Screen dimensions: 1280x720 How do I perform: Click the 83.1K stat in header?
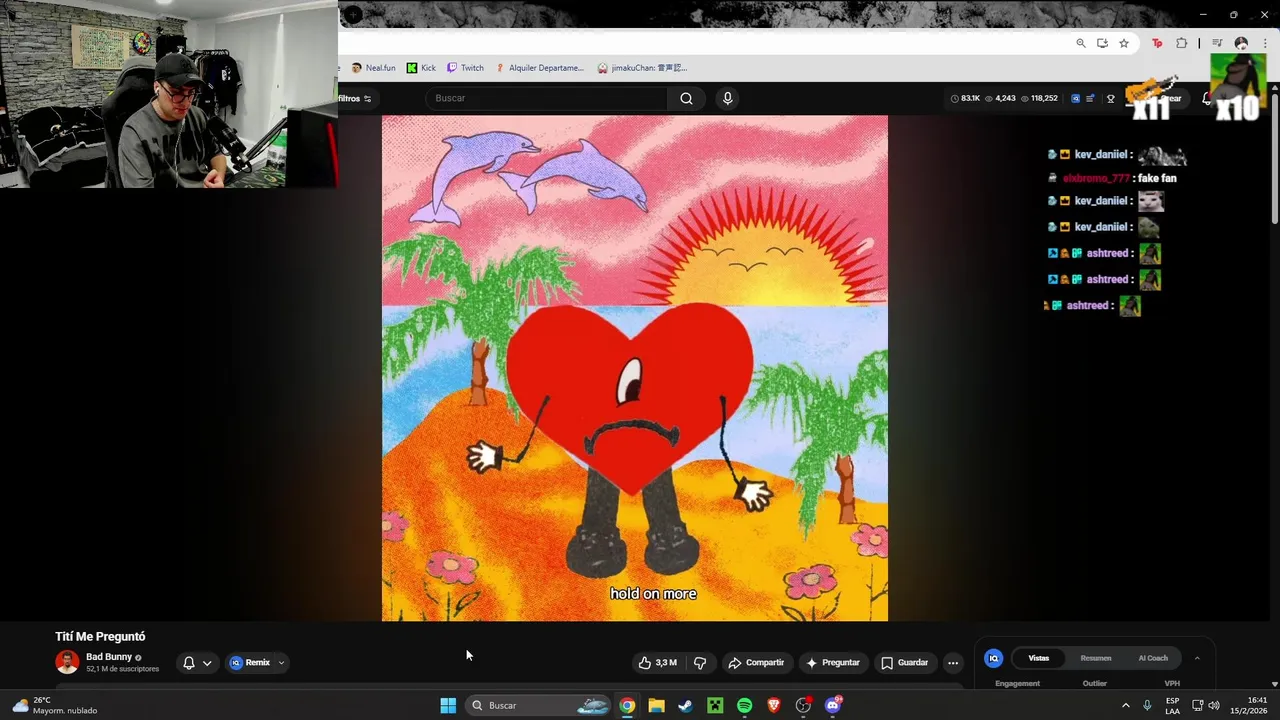tap(965, 98)
